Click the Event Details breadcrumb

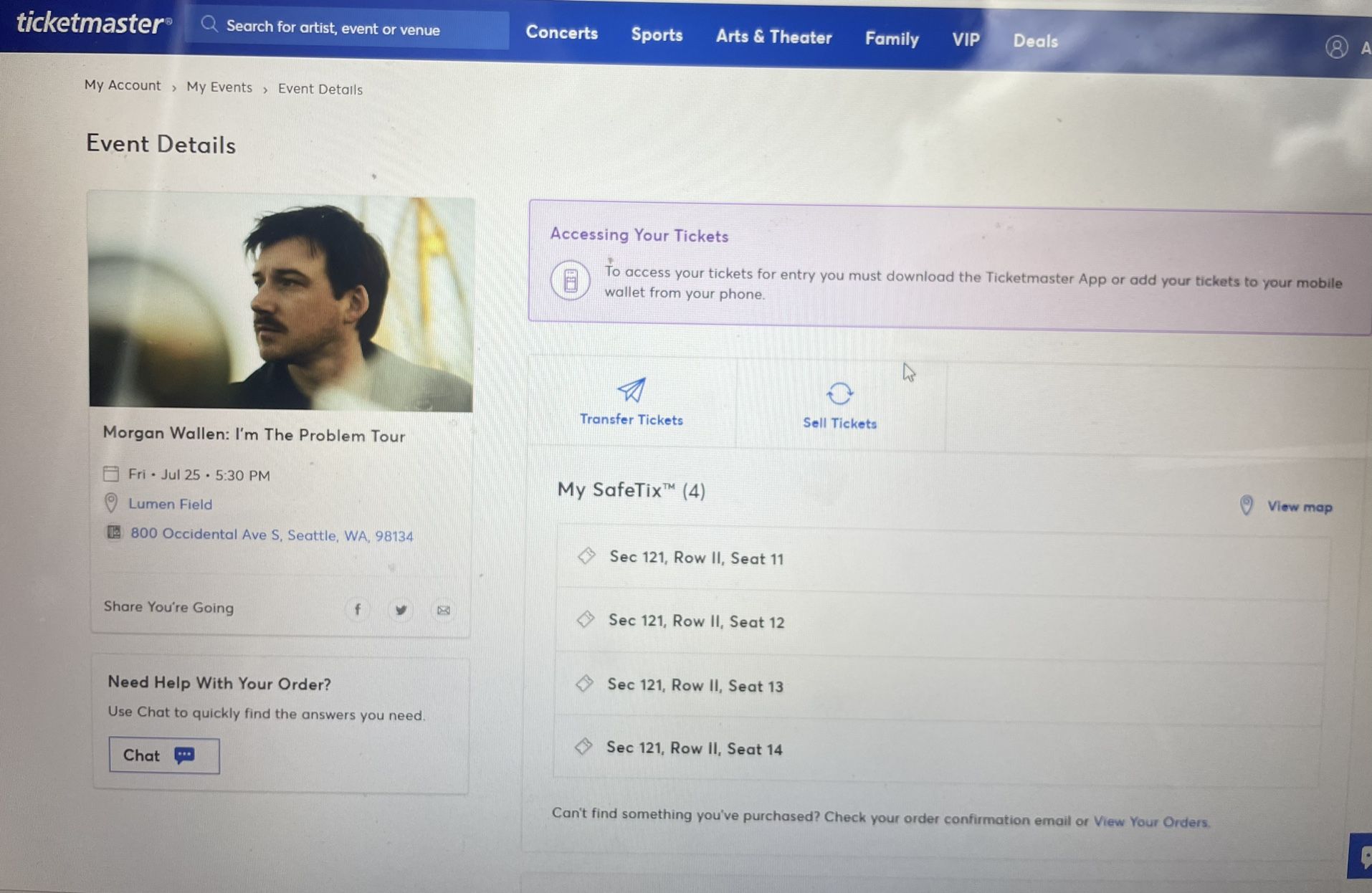click(320, 90)
